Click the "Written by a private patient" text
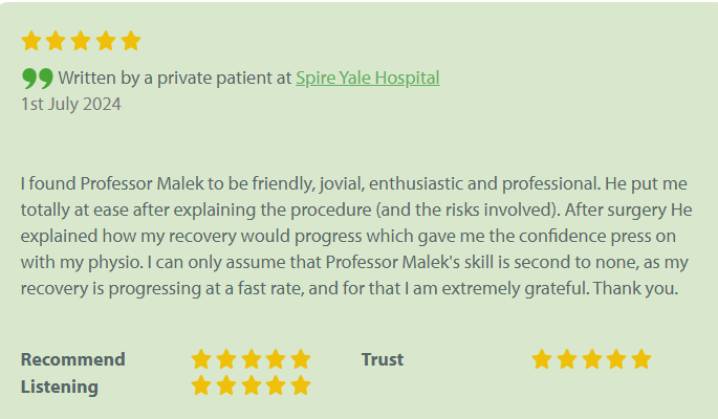Image resolution: width=718 pixels, height=419 pixels. 174,77
